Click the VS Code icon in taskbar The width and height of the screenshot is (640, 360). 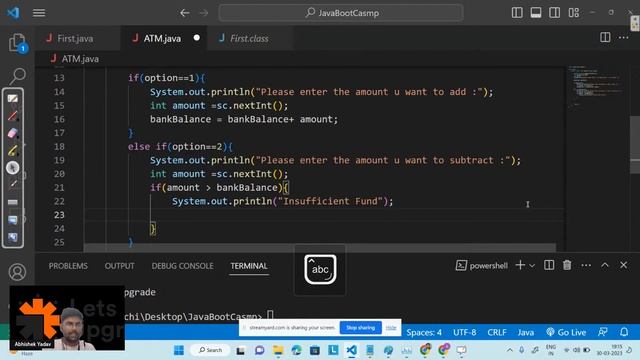(351, 350)
